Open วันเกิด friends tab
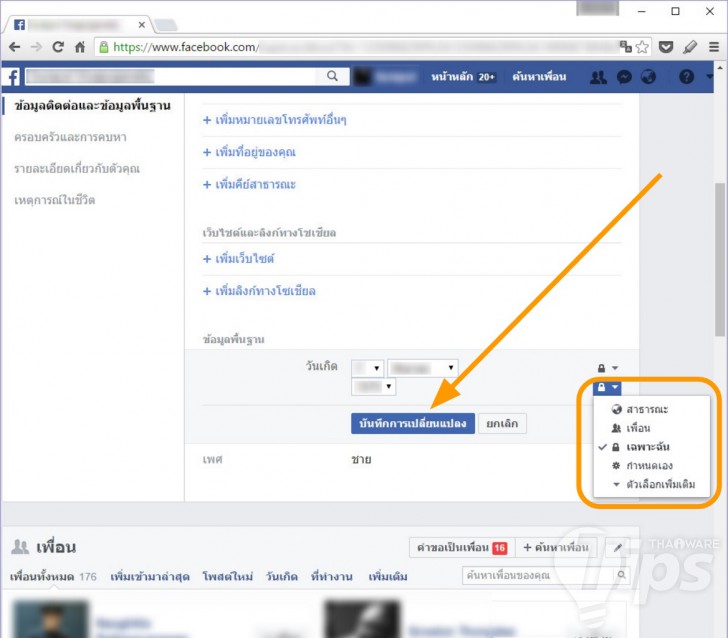The image size is (728, 638). click(x=281, y=577)
